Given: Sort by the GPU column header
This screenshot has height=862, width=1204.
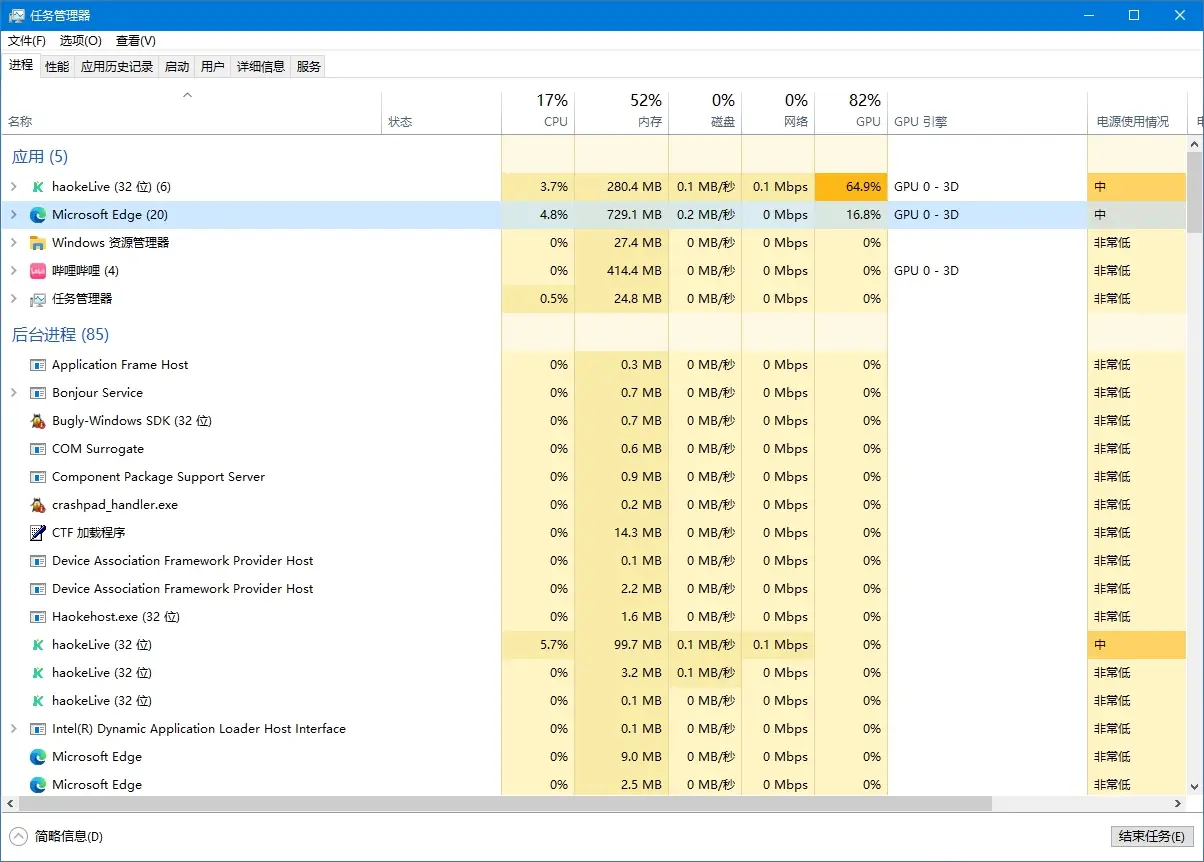Looking at the screenshot, I should pyautogui.click(x=851, y=112).
